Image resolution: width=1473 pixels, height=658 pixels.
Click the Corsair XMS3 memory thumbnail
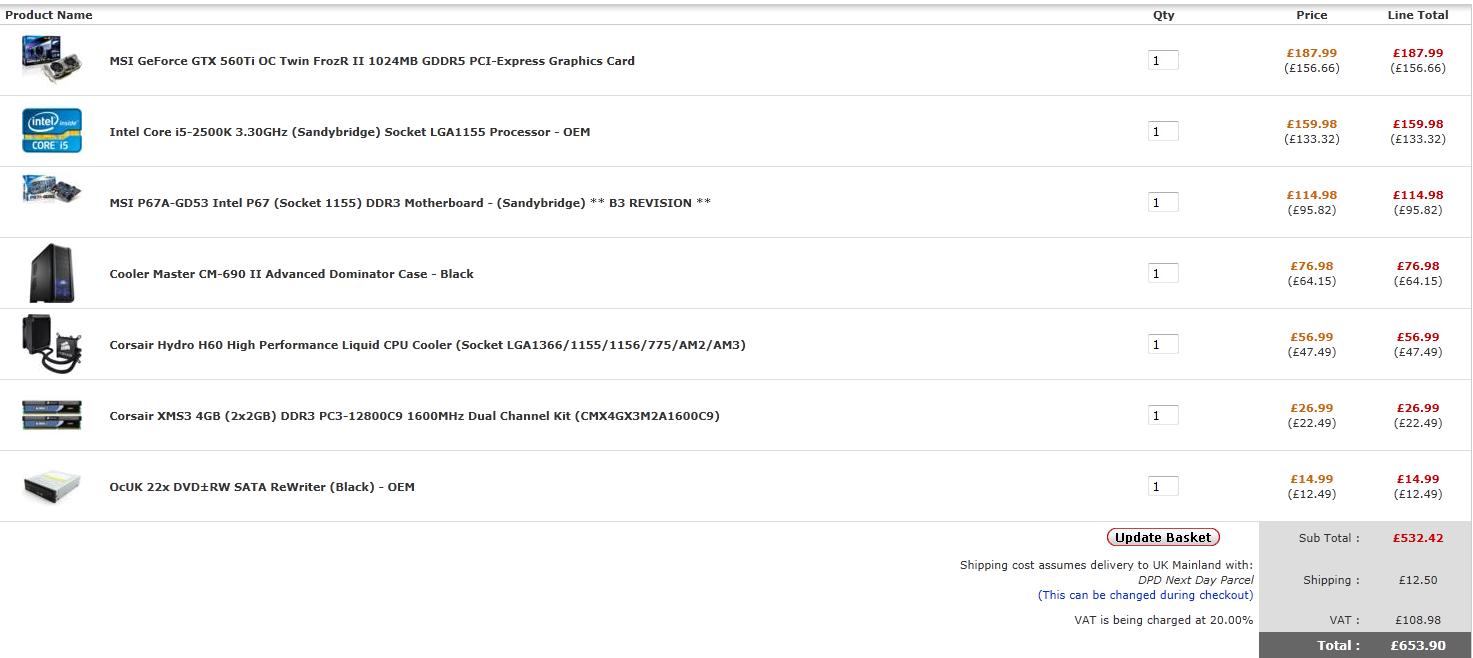pos(52,415)
